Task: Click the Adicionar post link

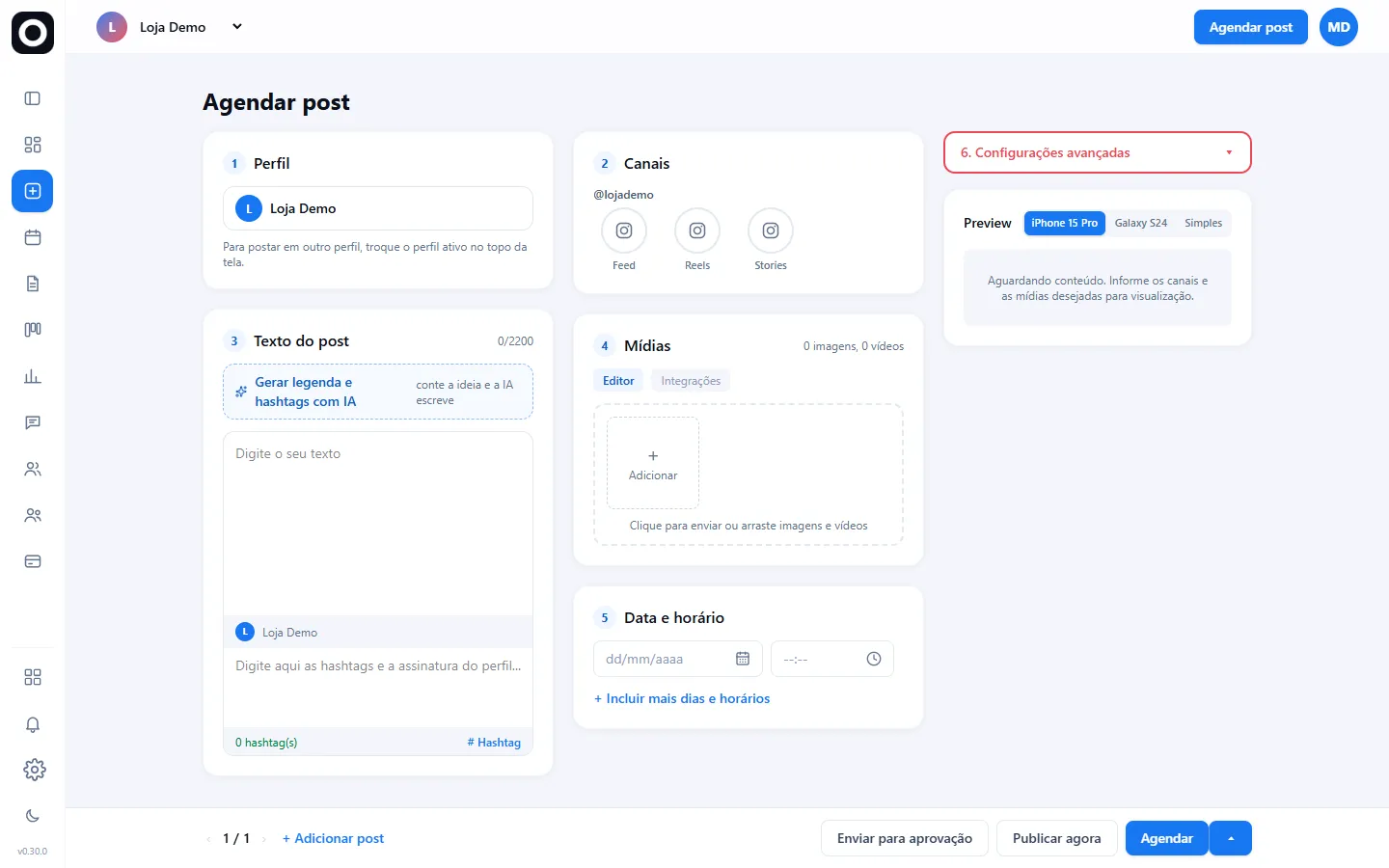Action: [x=333, y=838]
